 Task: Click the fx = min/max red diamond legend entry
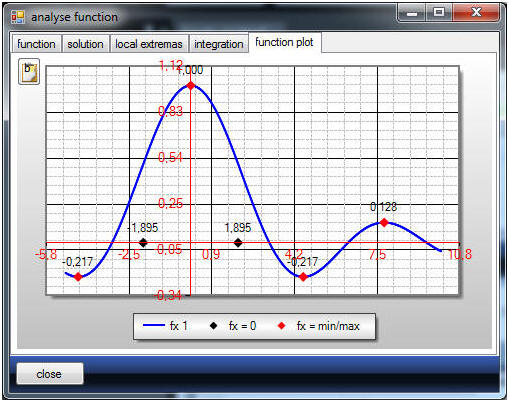point(318,326)
